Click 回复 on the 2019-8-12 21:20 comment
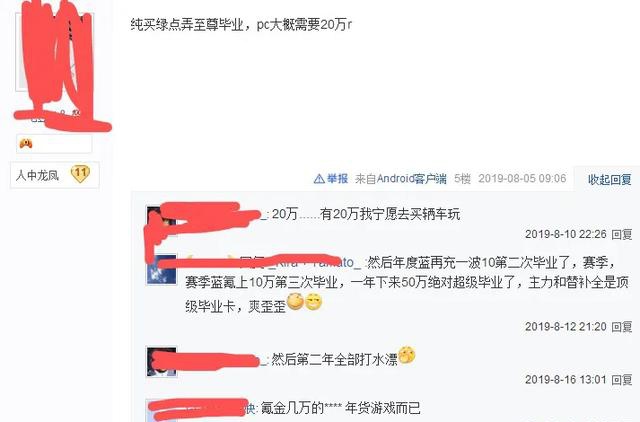Image resolution: width=640 pixels, height=422 pixels. tap(622, 326)
